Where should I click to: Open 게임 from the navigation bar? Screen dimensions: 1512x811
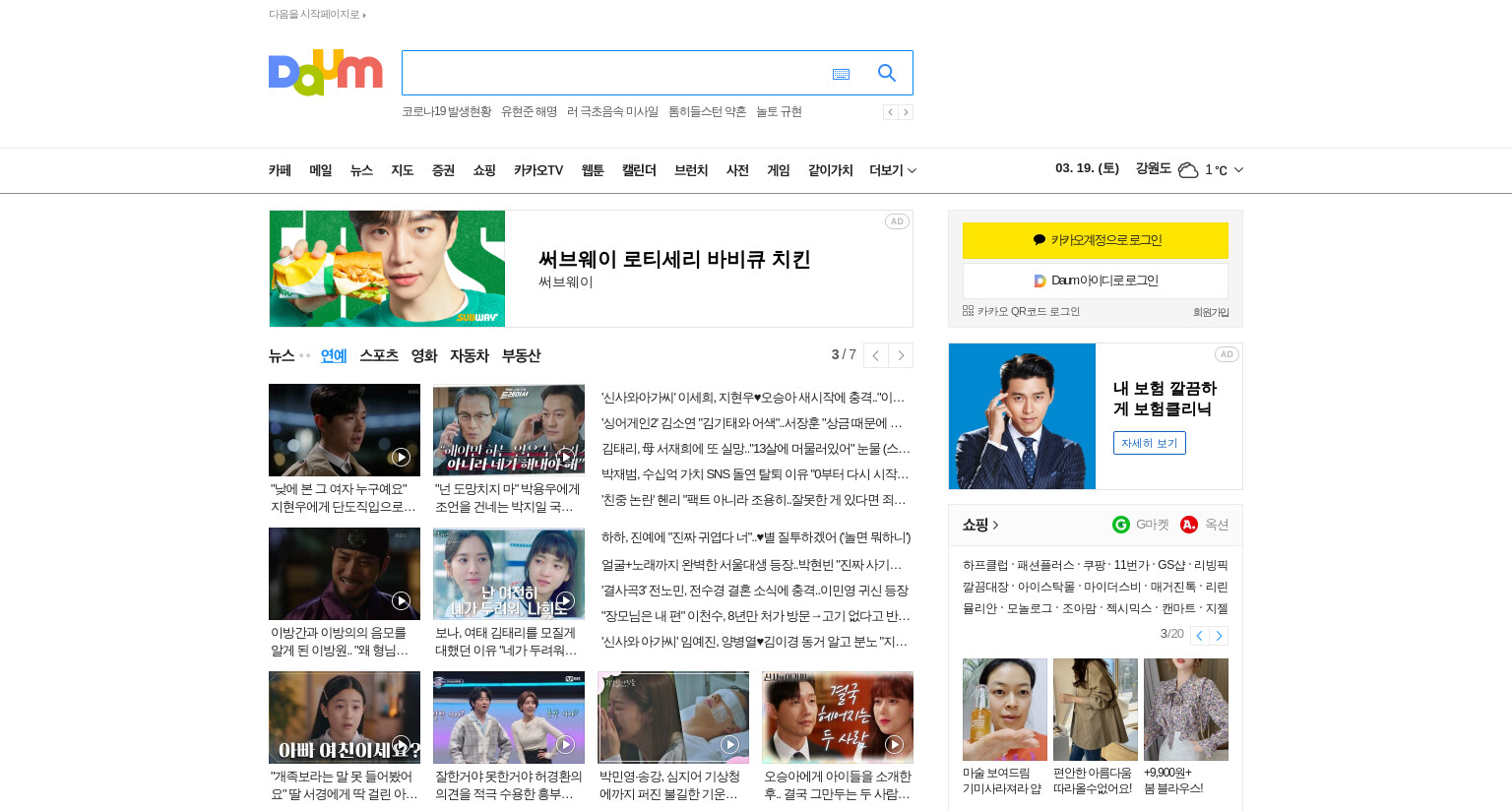[779, 170]
